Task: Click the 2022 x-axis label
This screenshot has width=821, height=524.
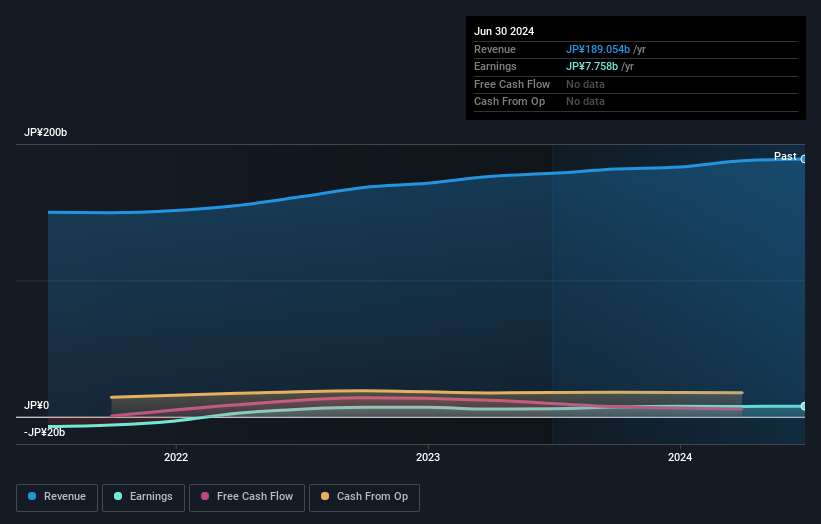Action: pos(176,458)
